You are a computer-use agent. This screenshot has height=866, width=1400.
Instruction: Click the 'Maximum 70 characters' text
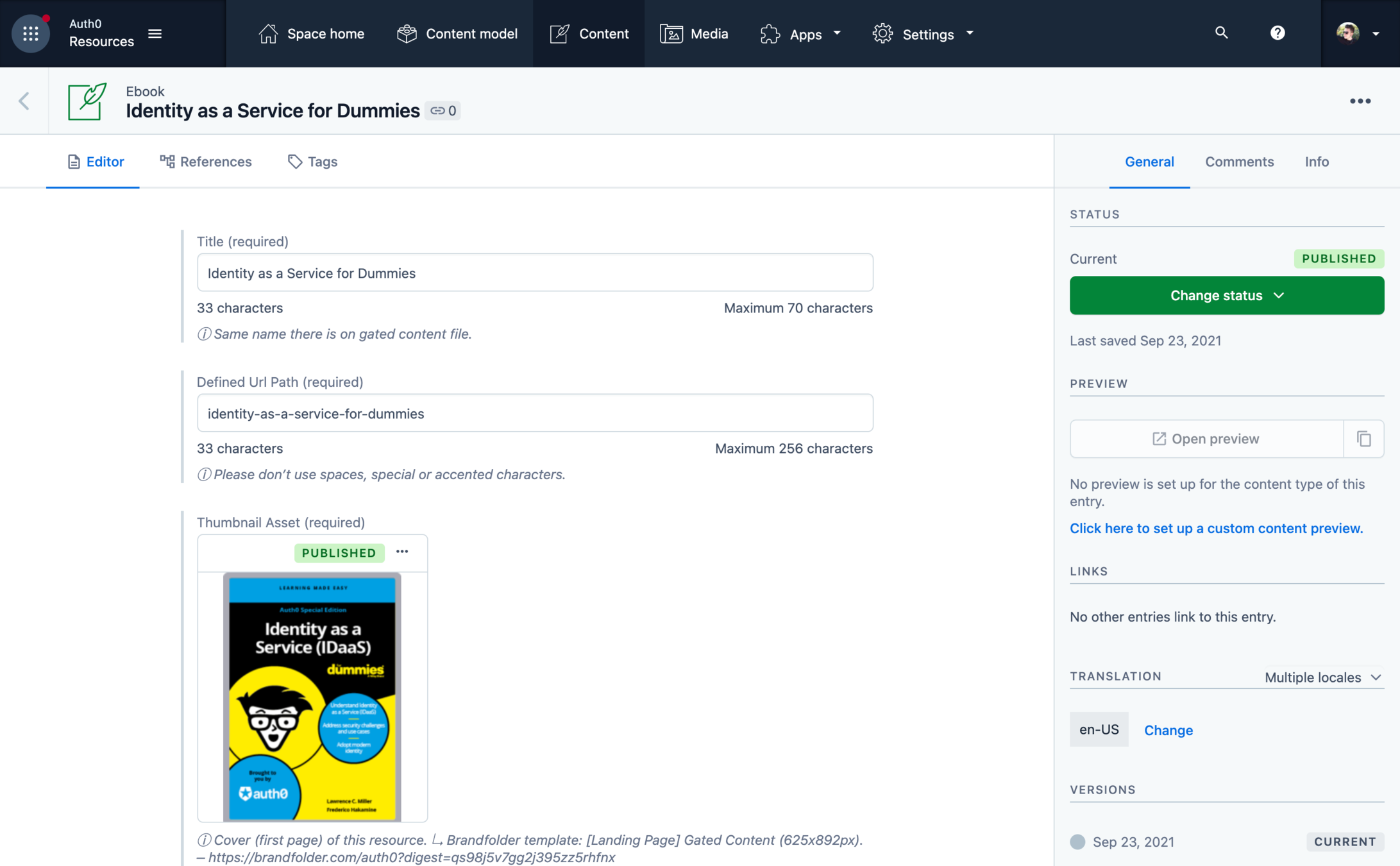pos(798,308)
